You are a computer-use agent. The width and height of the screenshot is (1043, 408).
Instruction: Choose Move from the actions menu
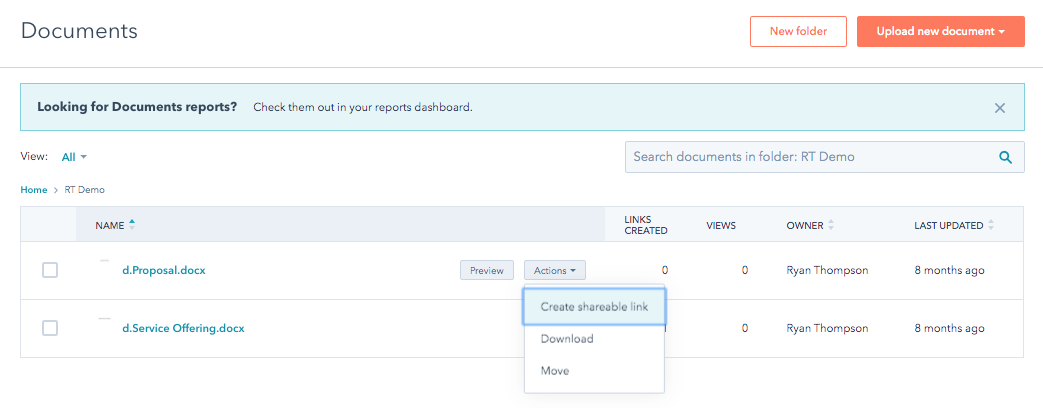(555, 371)
